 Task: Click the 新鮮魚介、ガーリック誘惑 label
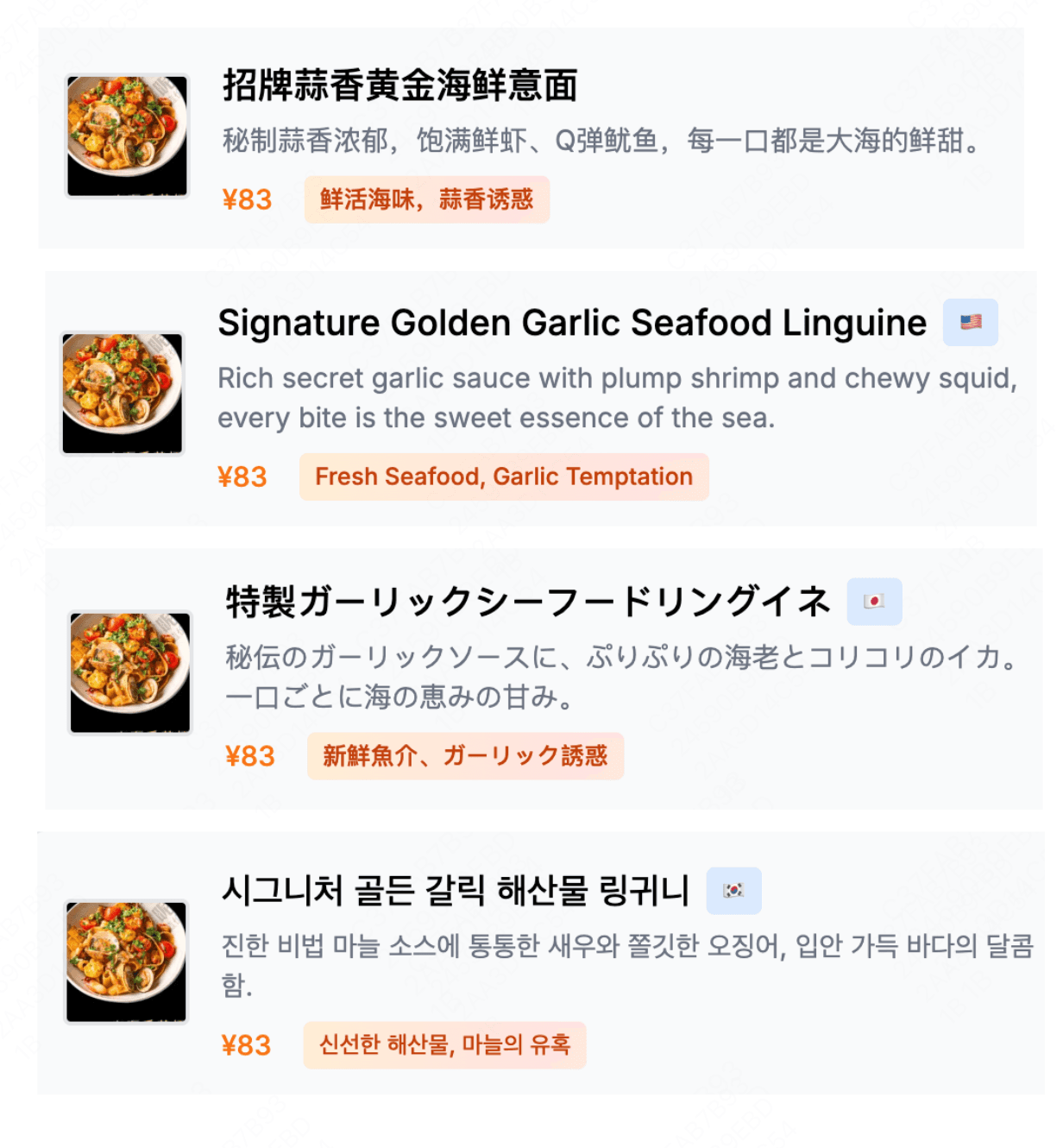[x=465, y=755]
